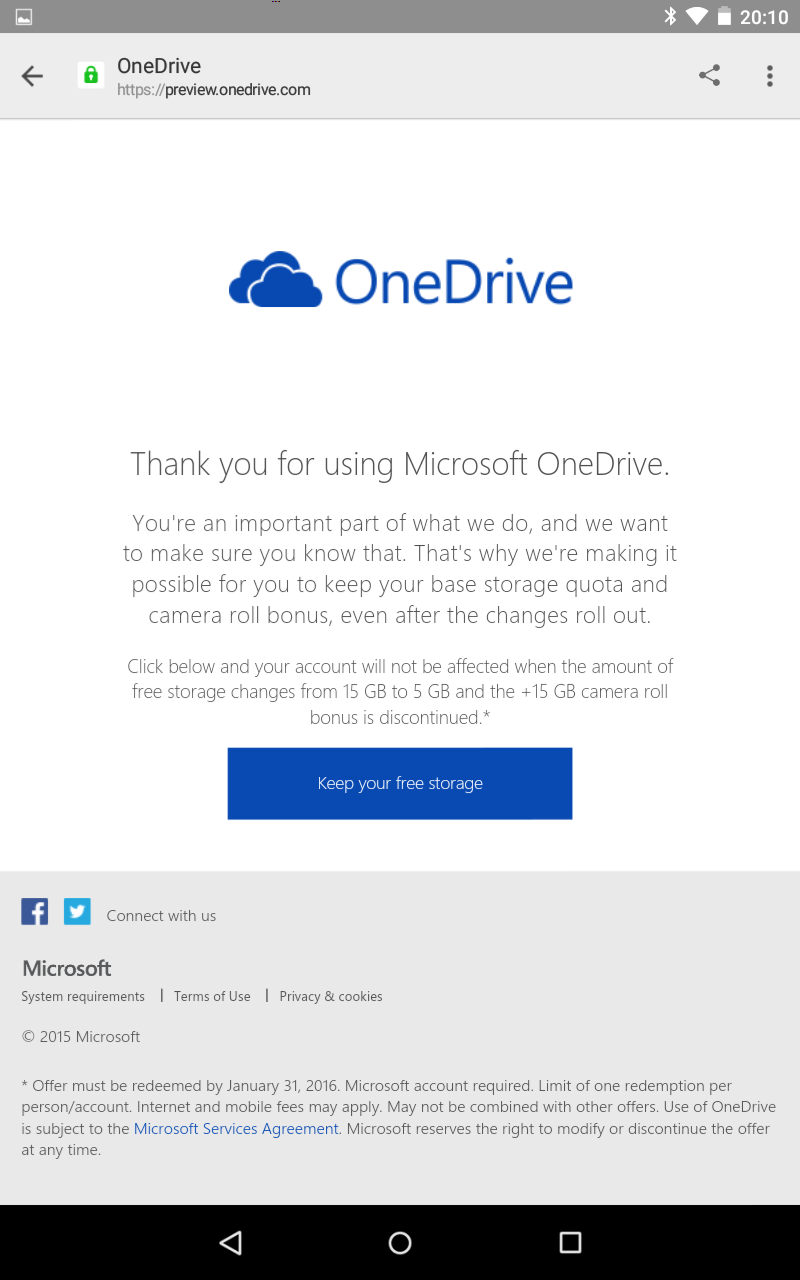Open Privacy & cookies link
800x1280 pixels.
(331, 996)
